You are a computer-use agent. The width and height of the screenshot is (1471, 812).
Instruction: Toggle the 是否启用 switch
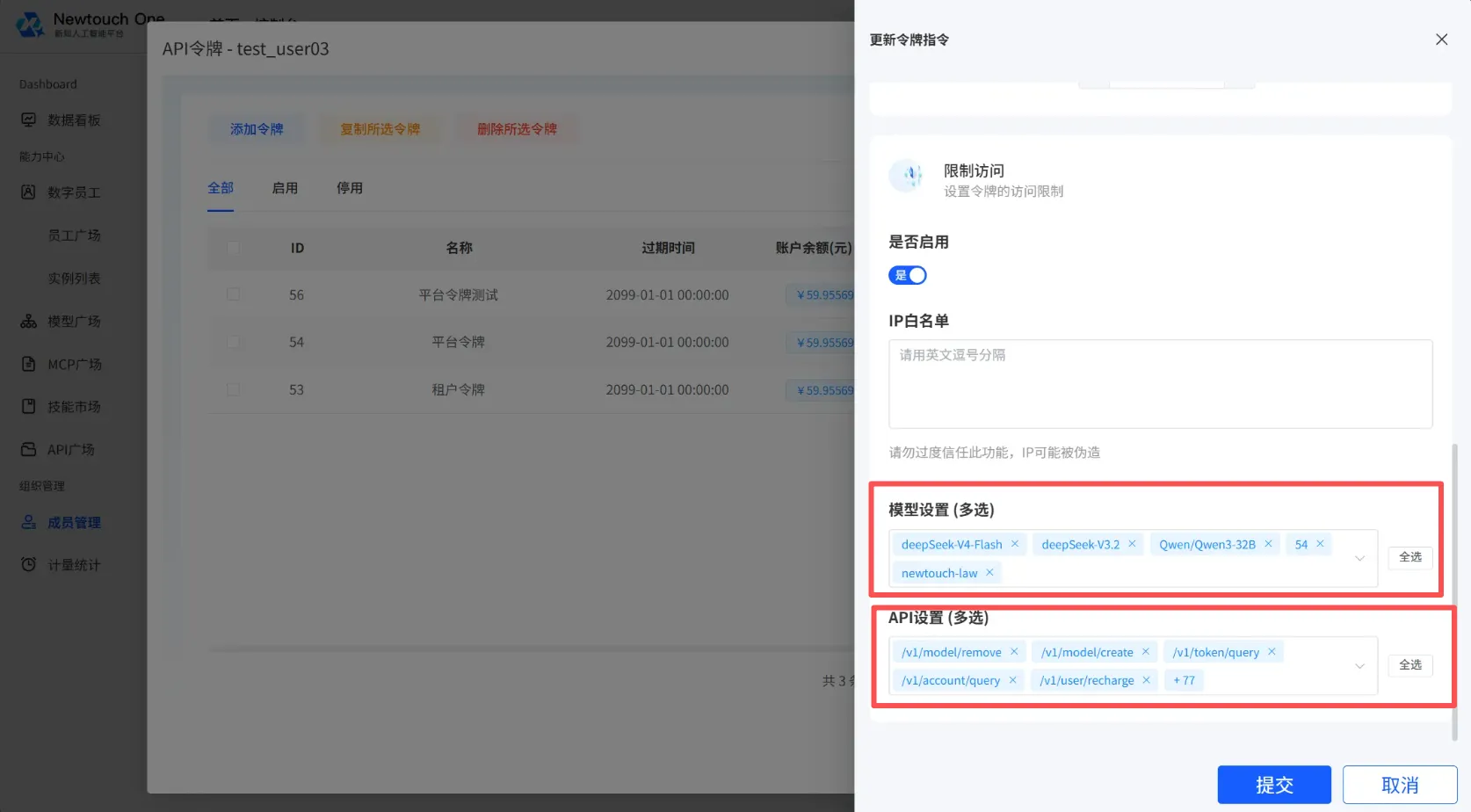pos(908,275)
